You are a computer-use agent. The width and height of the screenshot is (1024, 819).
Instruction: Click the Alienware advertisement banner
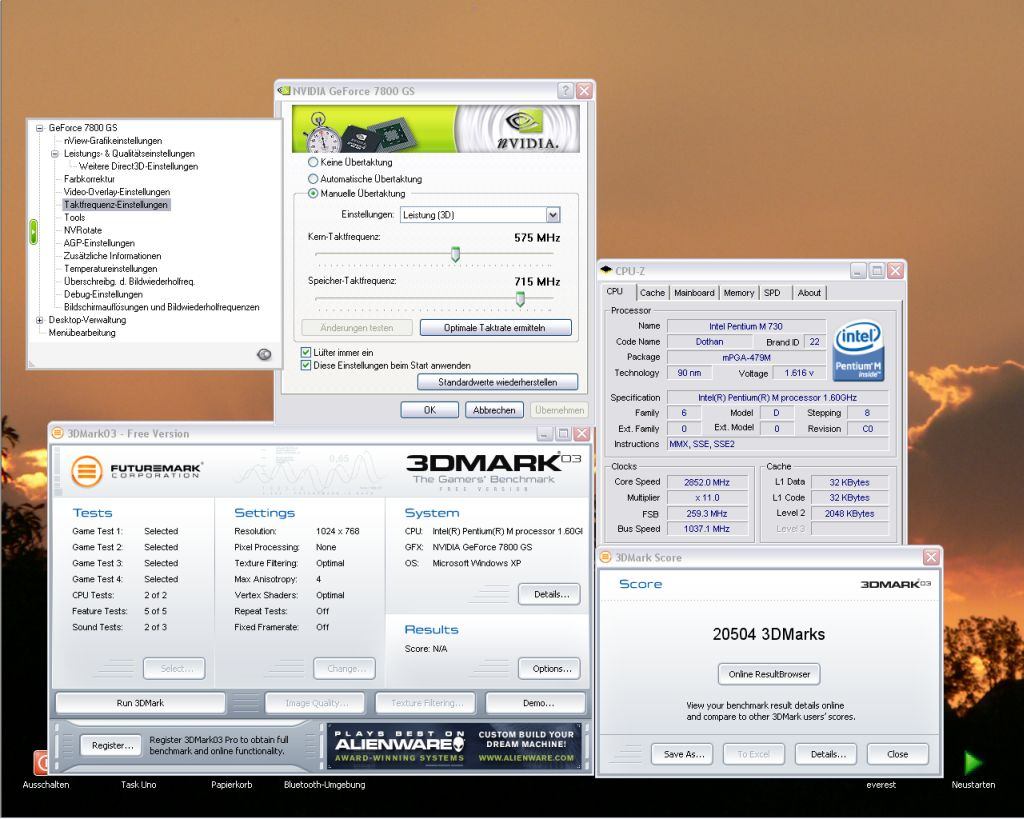(x=455, y=747)
